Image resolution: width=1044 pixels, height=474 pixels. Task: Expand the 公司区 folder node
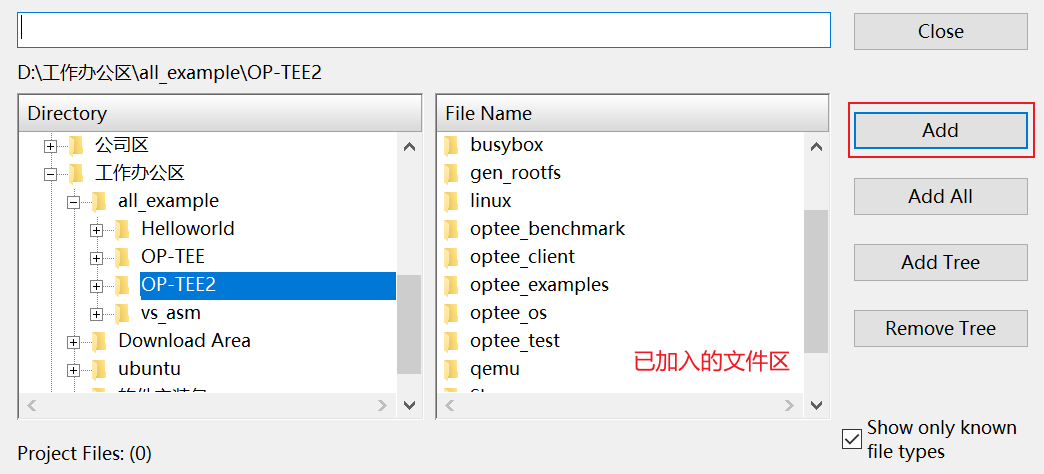50,146
